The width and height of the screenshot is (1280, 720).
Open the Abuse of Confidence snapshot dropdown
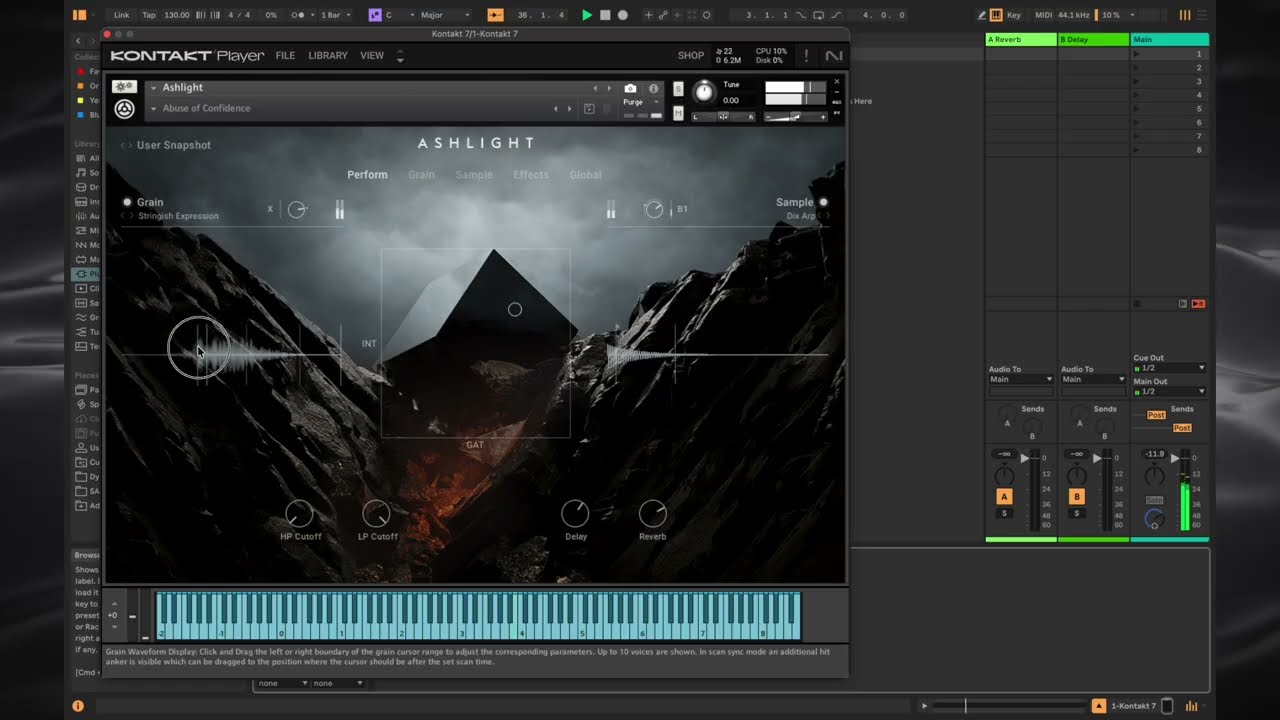pos(154,108)
